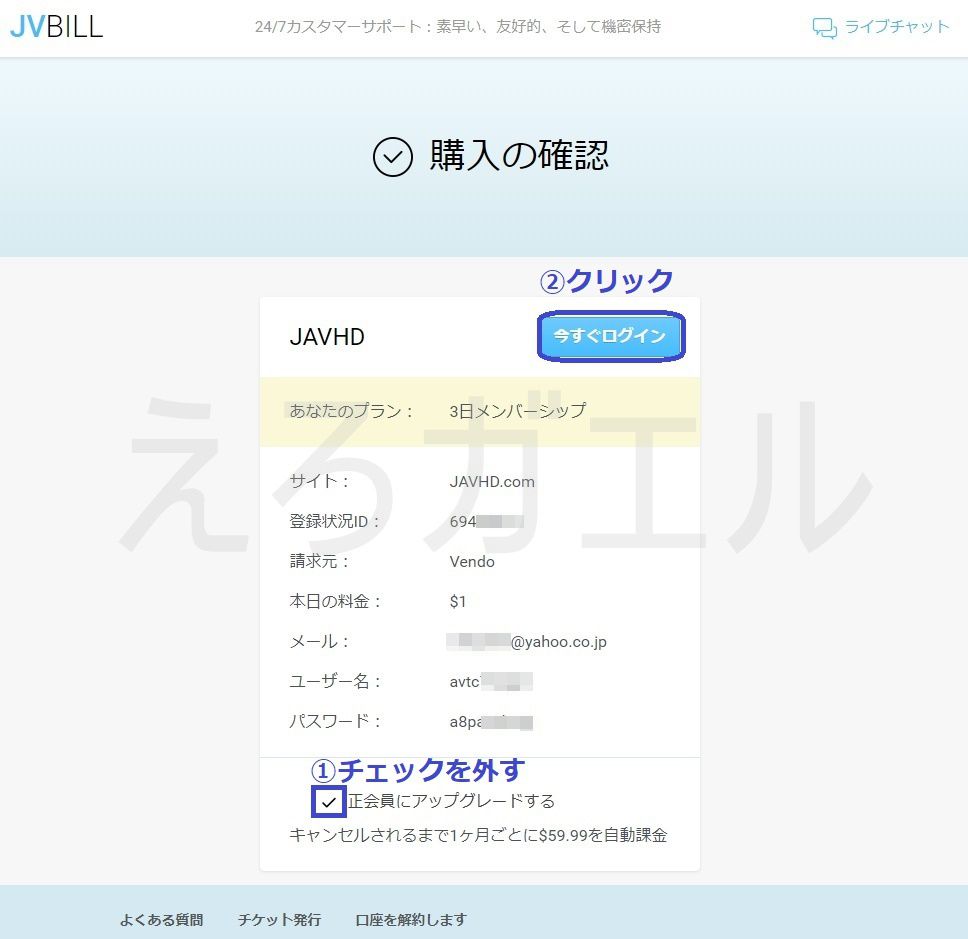
Task: Click the あなたのプラン label
Action: click(351, 411)
